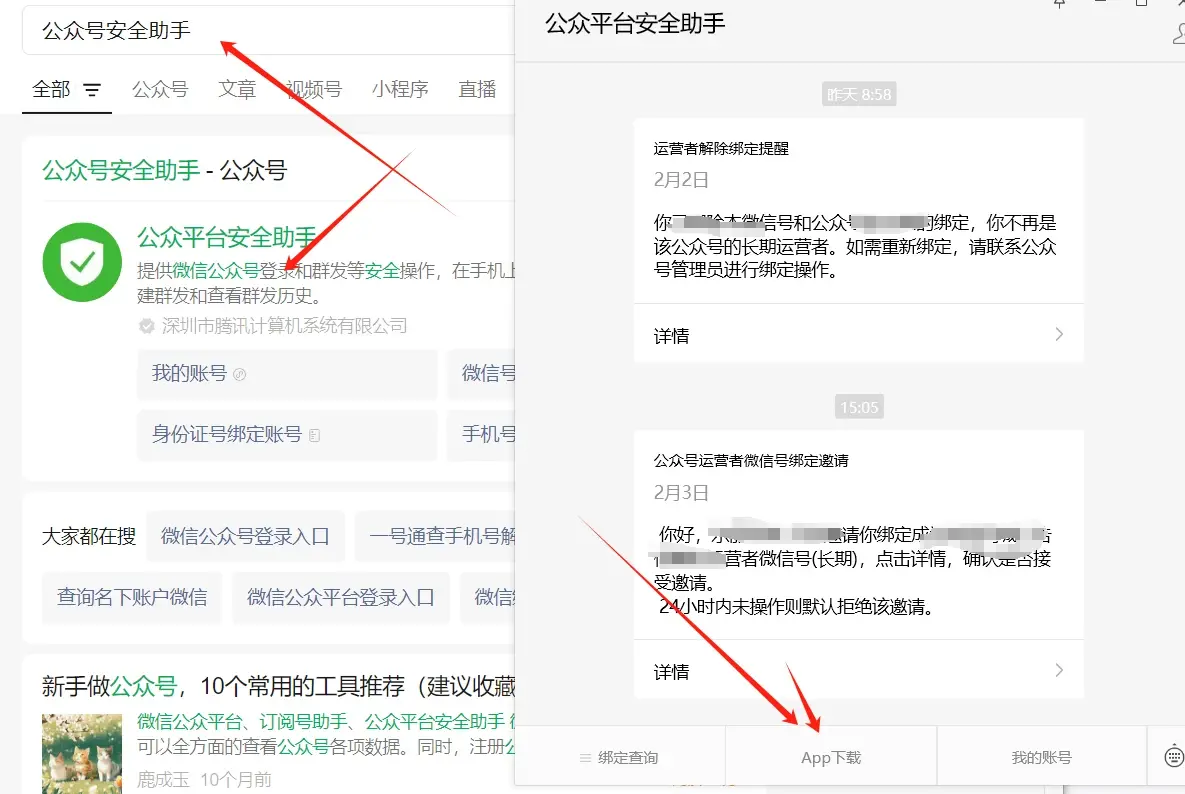Click the 昨天 8:58 timestamp label
This screenshot has width=1185, height=794.
point(859,94)
